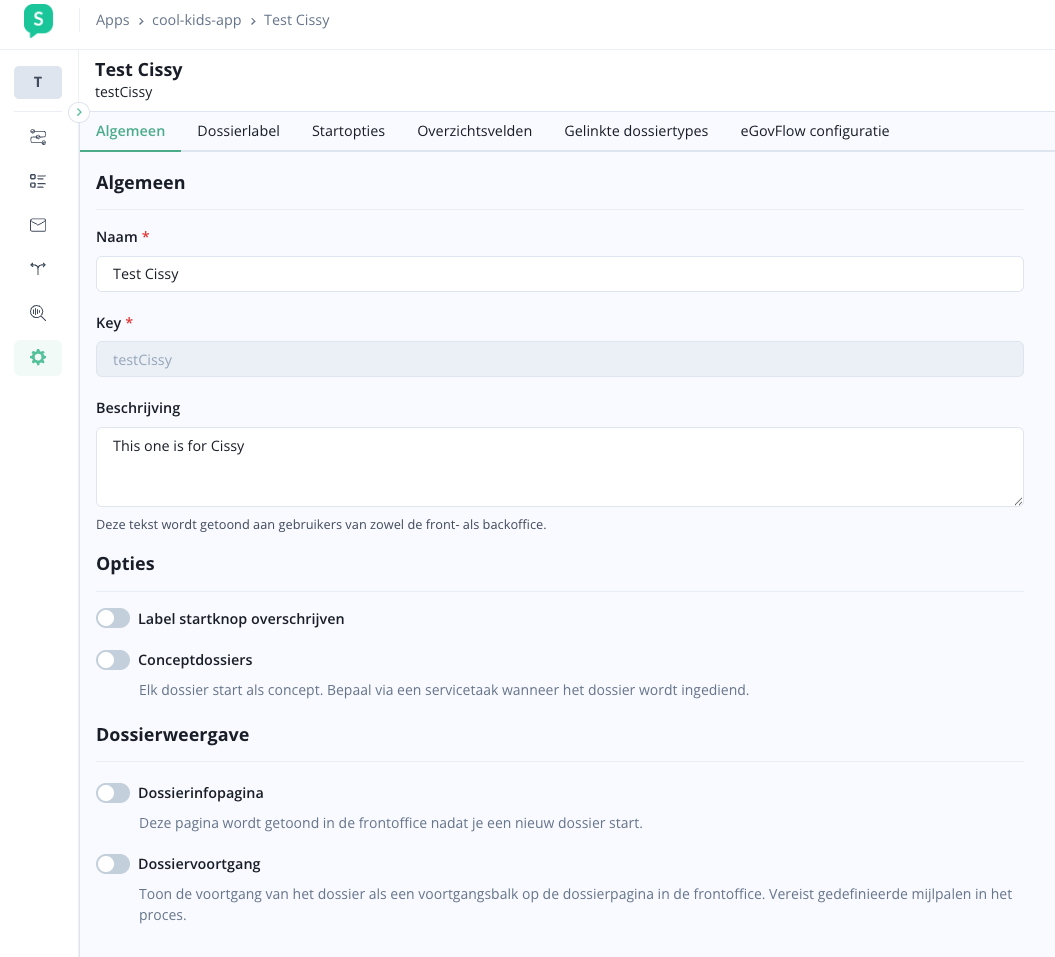Enable the Dossierinfopagina toggle
This screenshot has width=1055, height=957.
point(113,793)
